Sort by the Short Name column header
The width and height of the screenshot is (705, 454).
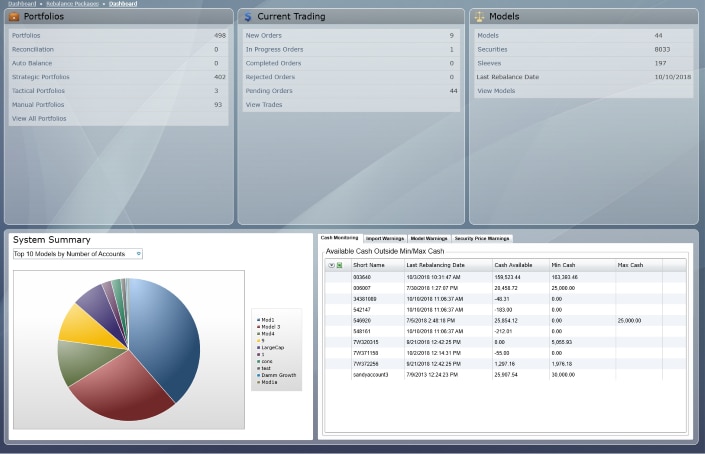click(377, 265)
